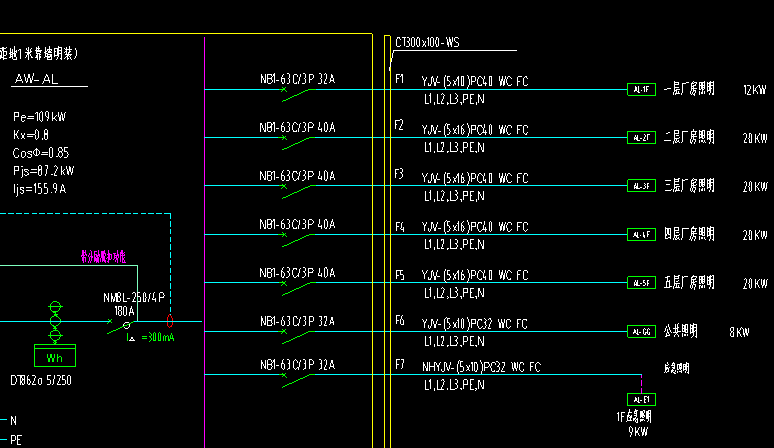
Task: Click the 公共照明 circuit description
Action: coord(681,331)
